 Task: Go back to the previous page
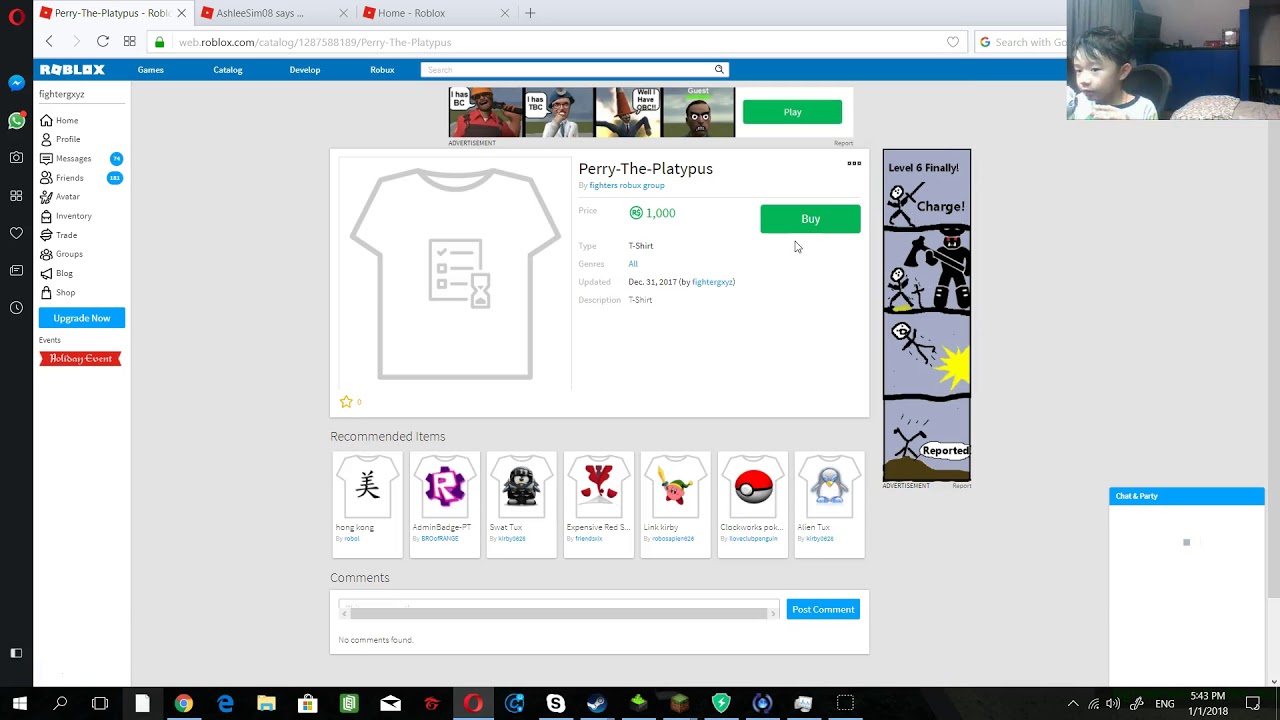point(49,42)
